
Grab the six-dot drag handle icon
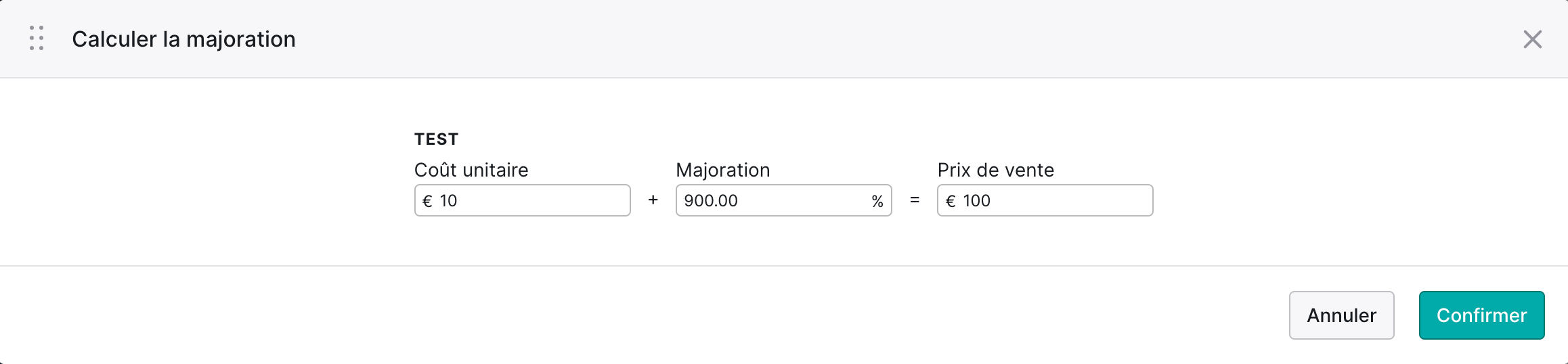click(37, 39)
